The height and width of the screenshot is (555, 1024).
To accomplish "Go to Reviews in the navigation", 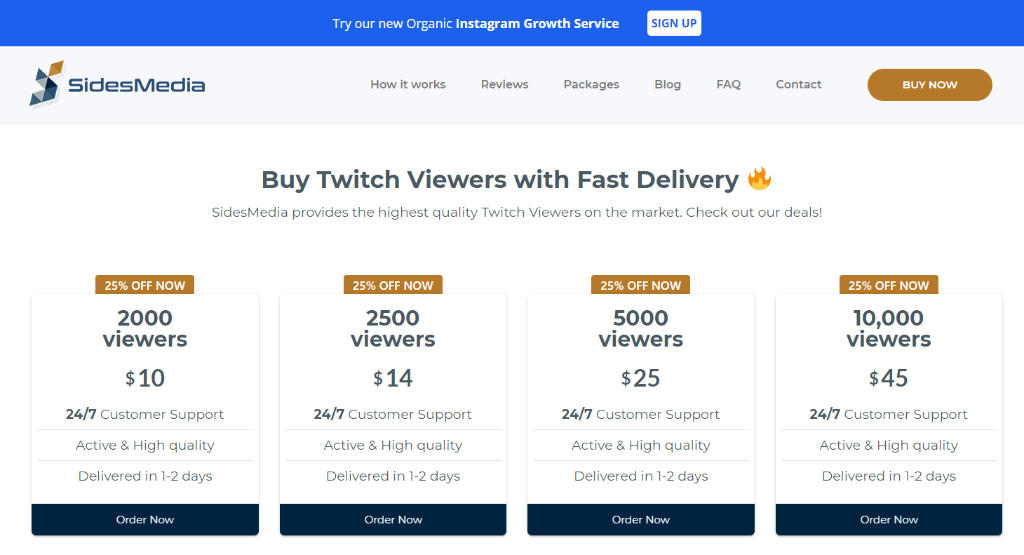I will (504, 84).
